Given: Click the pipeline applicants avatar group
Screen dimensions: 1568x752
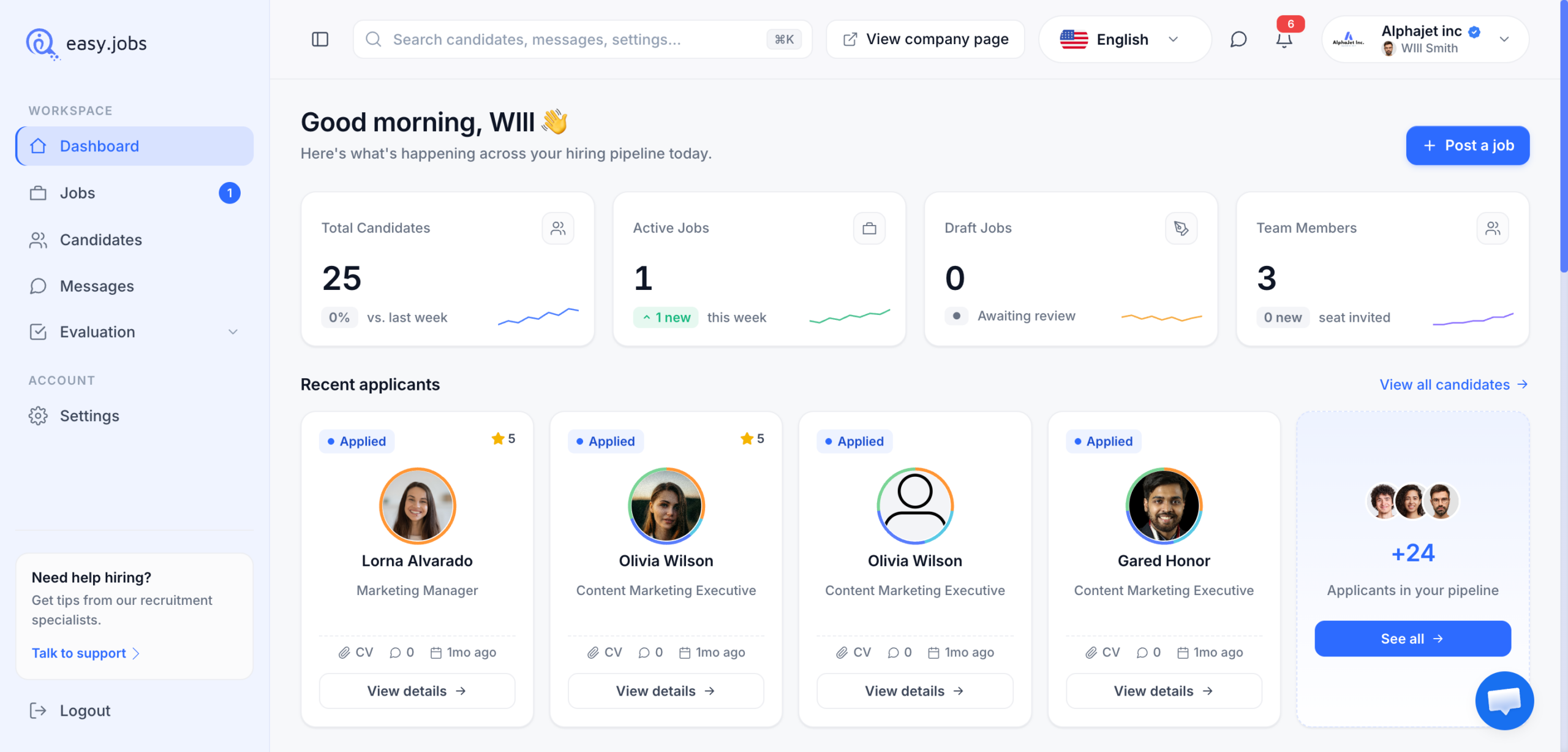Looking at the screenshot, I should coord(1412,501).
